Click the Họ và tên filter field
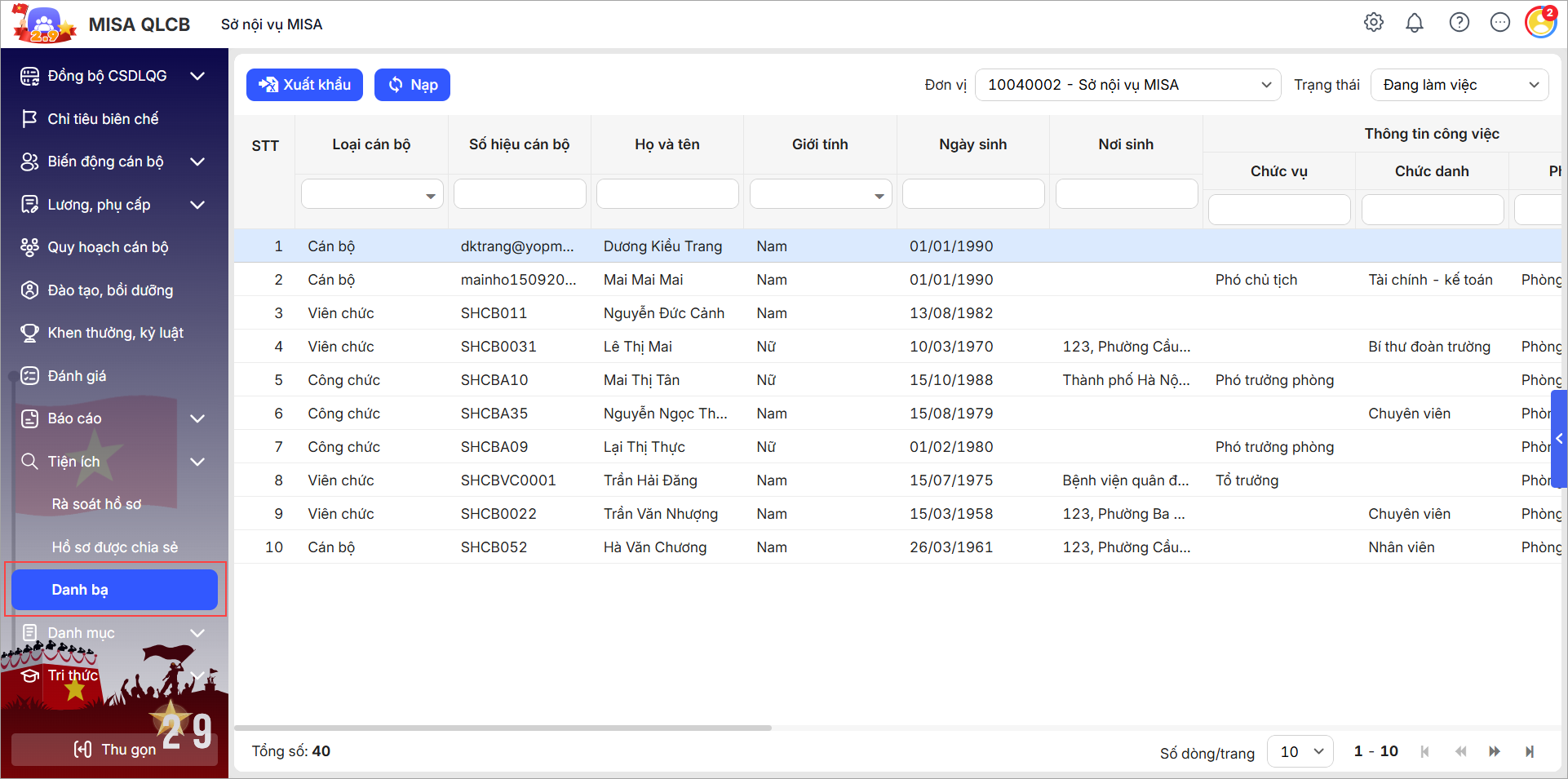 tap(667, 194)
